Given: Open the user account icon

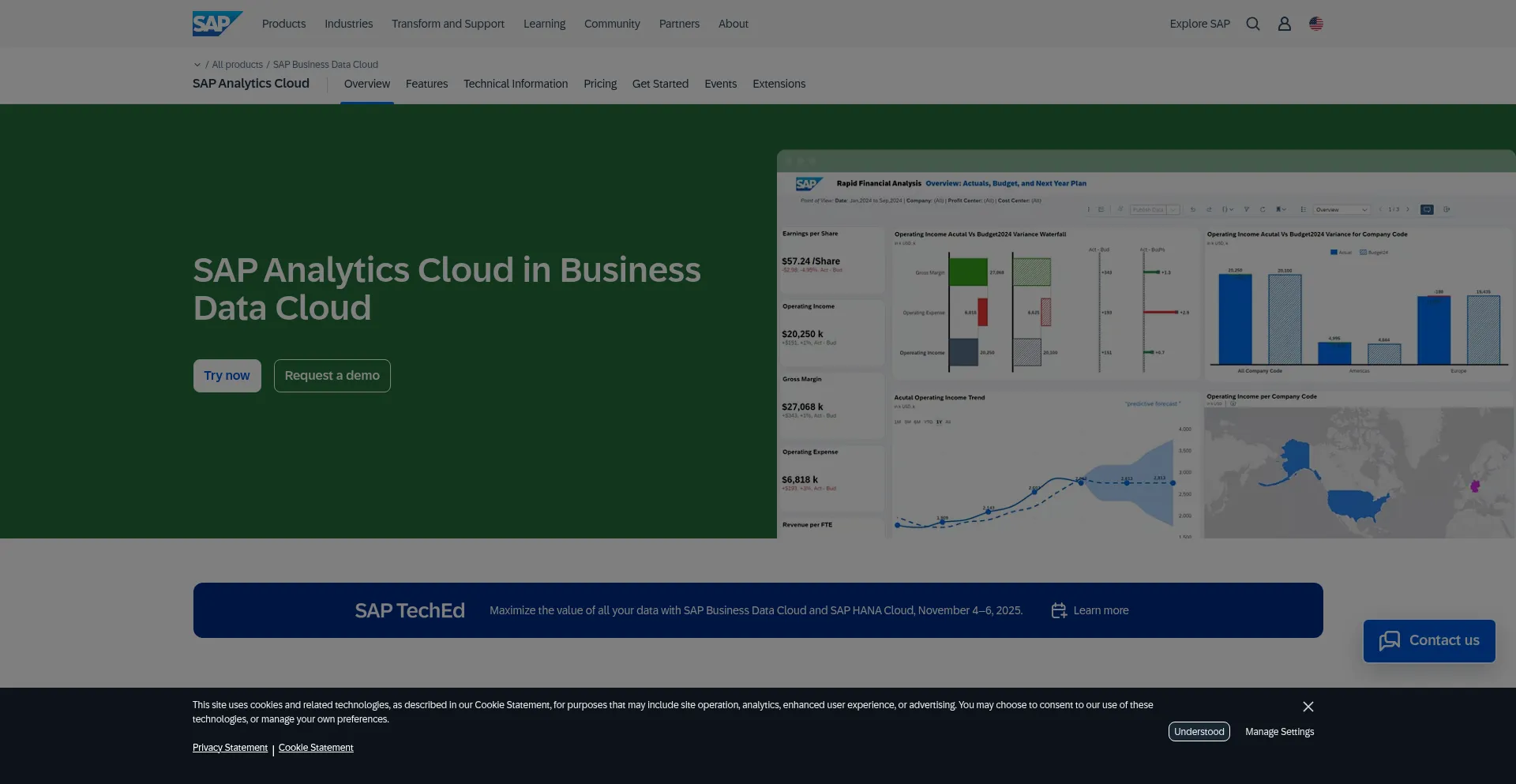Looking at the screenshot, I should pyautogui.click(x=1285, y=24).
